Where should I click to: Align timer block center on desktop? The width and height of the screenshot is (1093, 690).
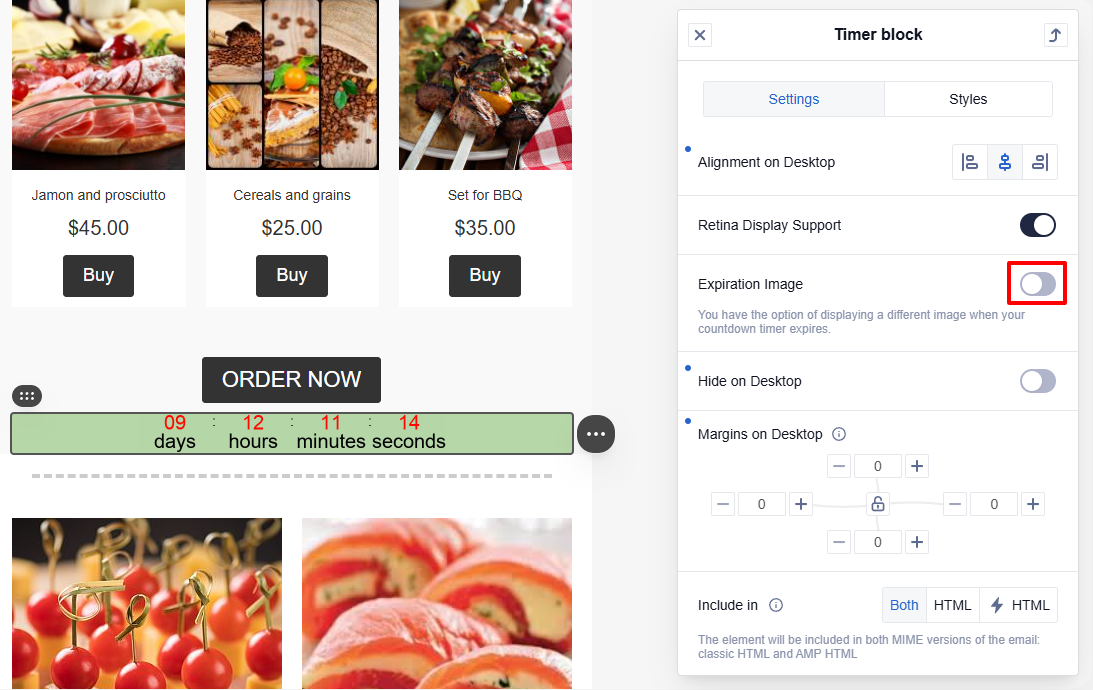[x=1004, y=162]
